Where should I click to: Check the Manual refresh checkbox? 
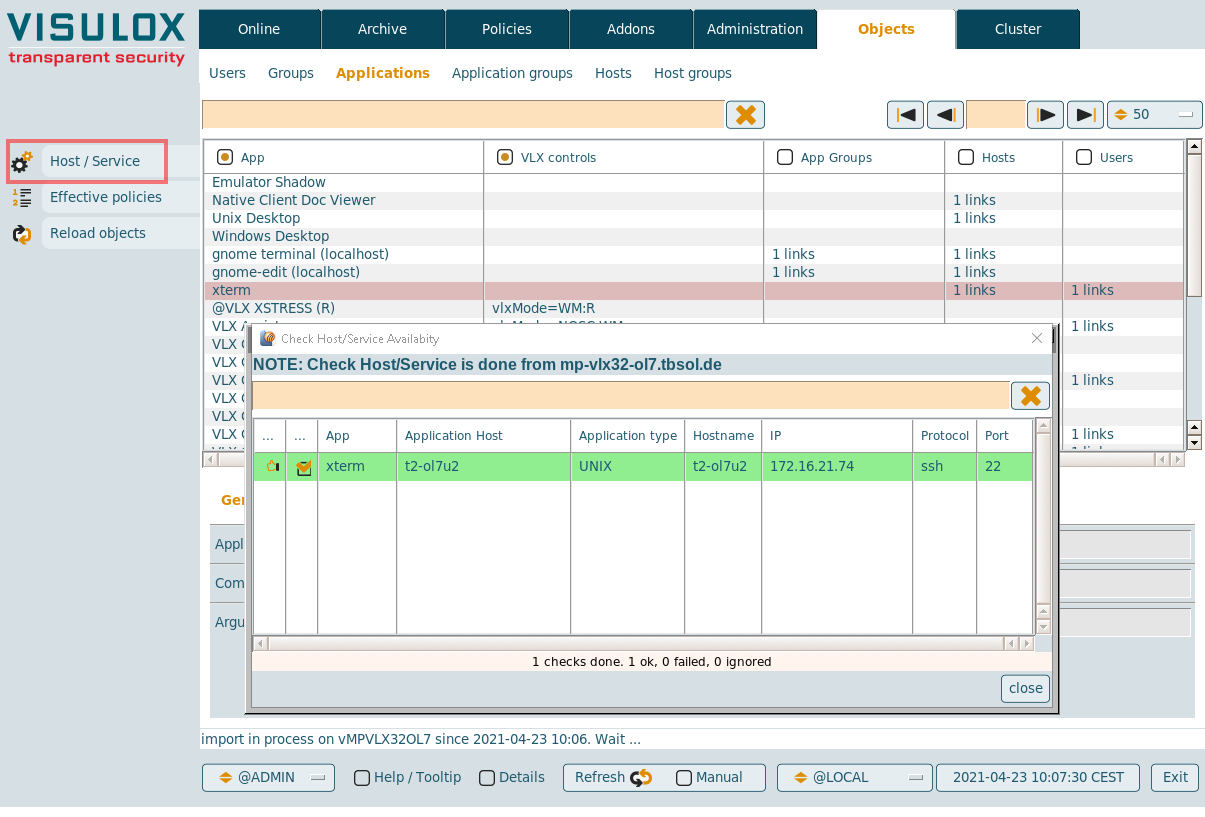coord(684,778)
